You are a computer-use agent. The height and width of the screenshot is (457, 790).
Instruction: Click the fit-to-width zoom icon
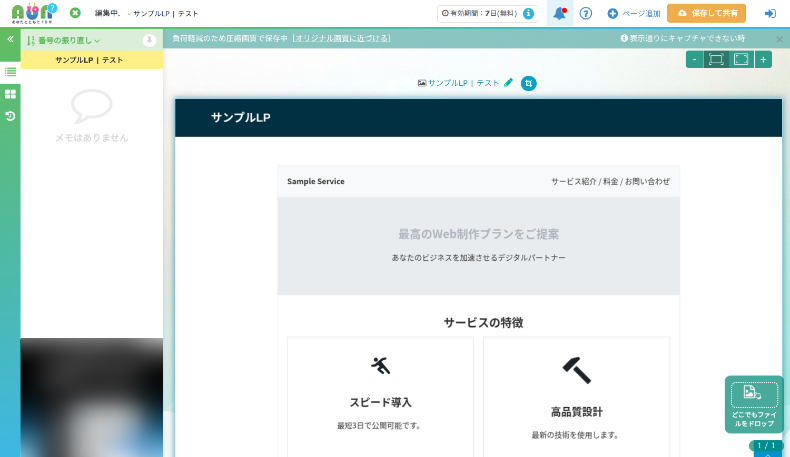716,59
